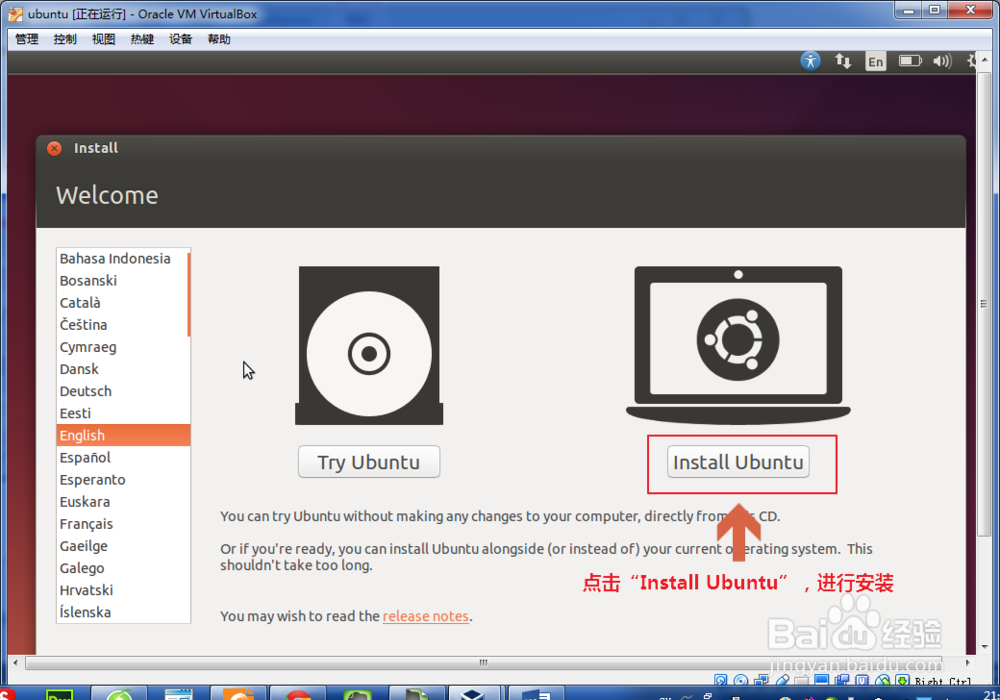The height and width of the screenshot is (700, 1000).
Task: Click the VM vertical scrollbar up arrow
Action: click(985, 59)
